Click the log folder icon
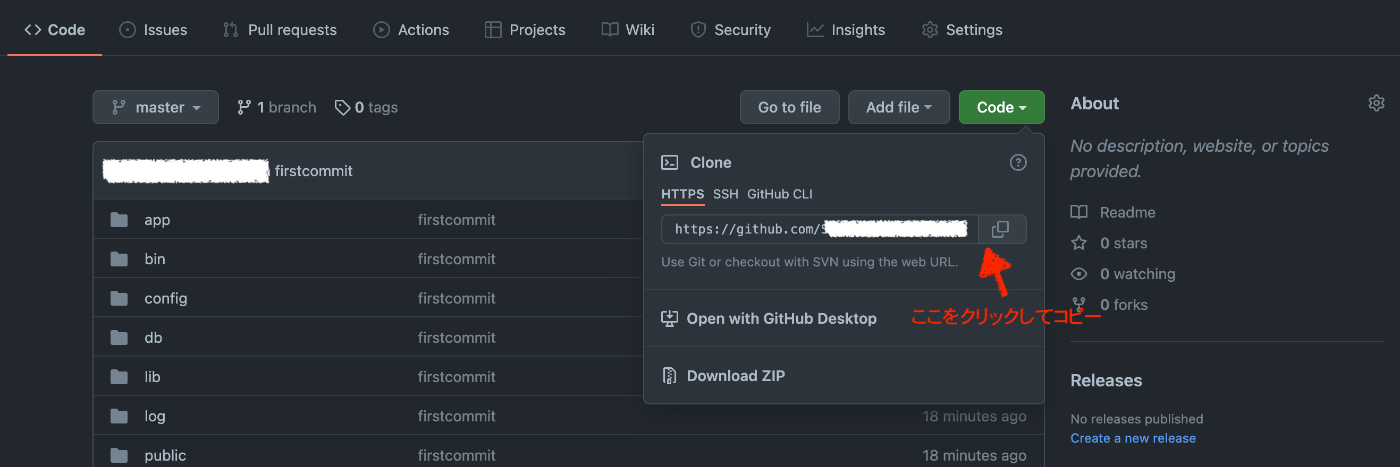 click(120, 416)
